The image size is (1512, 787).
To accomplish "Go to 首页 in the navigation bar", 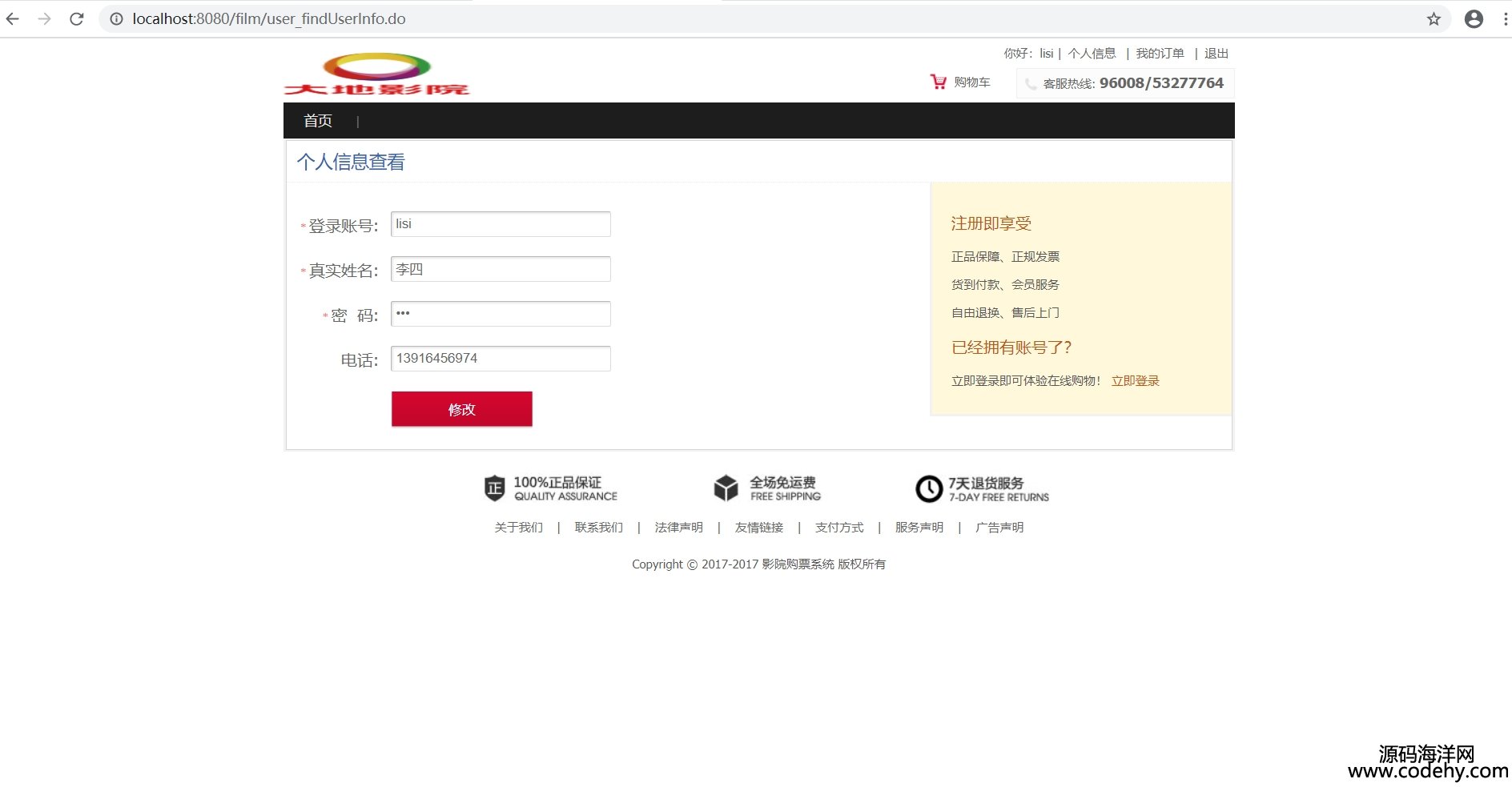I will tap(318, 121).
